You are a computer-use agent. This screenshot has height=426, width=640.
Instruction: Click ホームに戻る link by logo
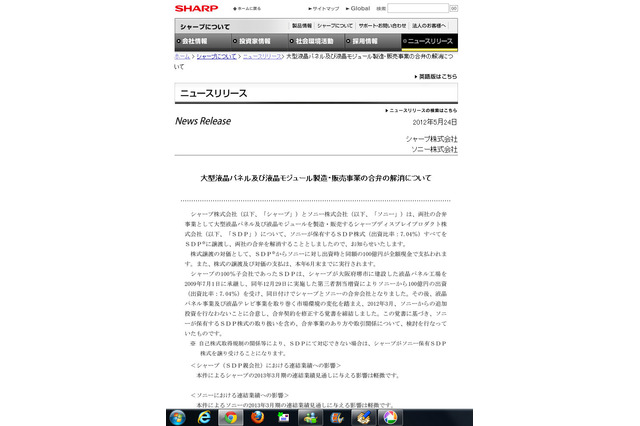point(247,9)
